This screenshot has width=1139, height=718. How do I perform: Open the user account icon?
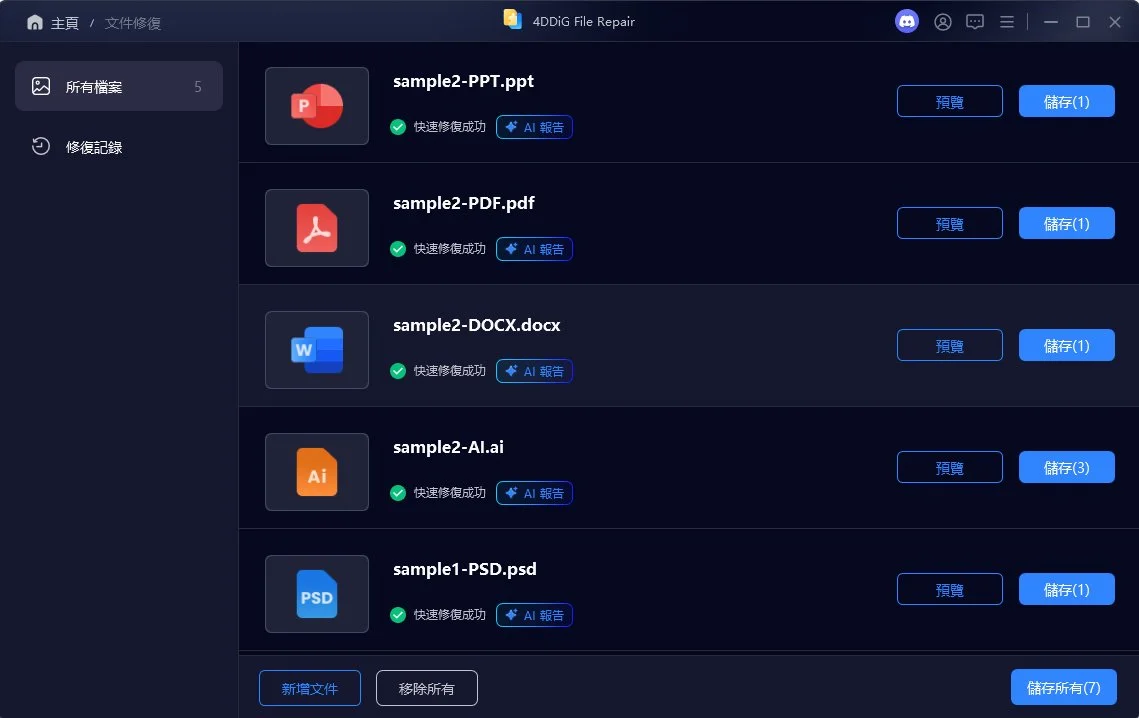[x=943, y=23]
